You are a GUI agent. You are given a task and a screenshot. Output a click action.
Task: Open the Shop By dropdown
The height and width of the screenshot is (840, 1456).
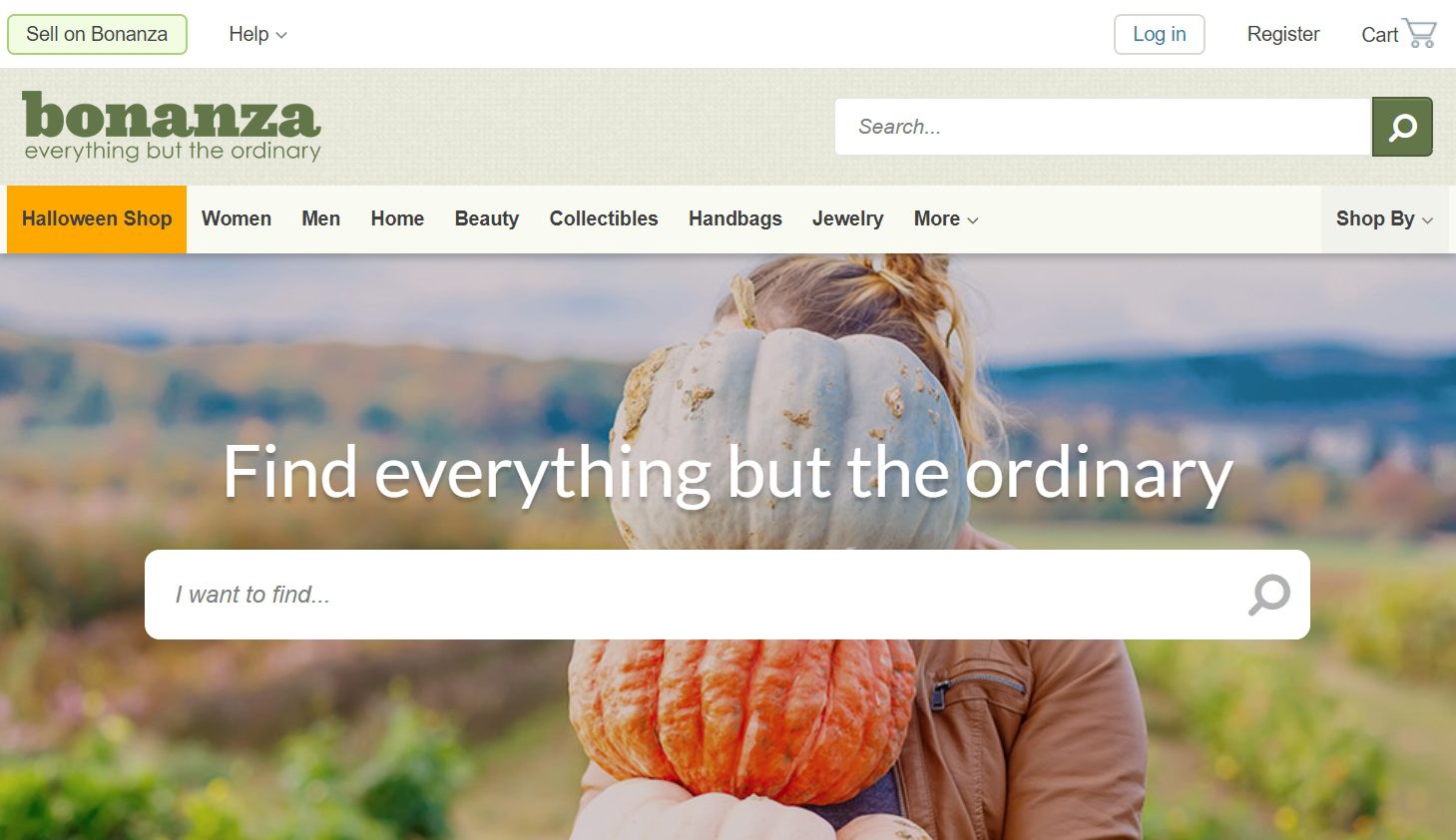[x=1385, y=218]
